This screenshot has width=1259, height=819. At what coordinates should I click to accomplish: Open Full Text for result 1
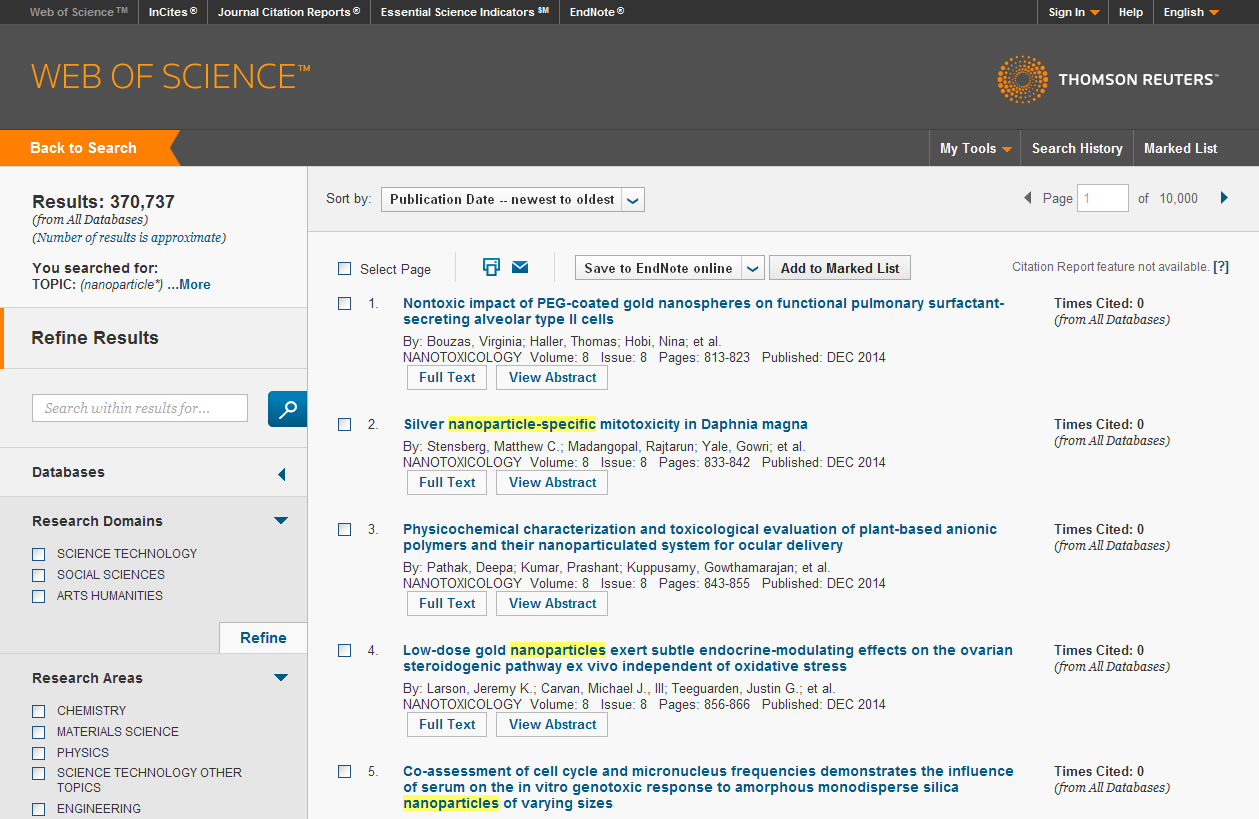447,378
